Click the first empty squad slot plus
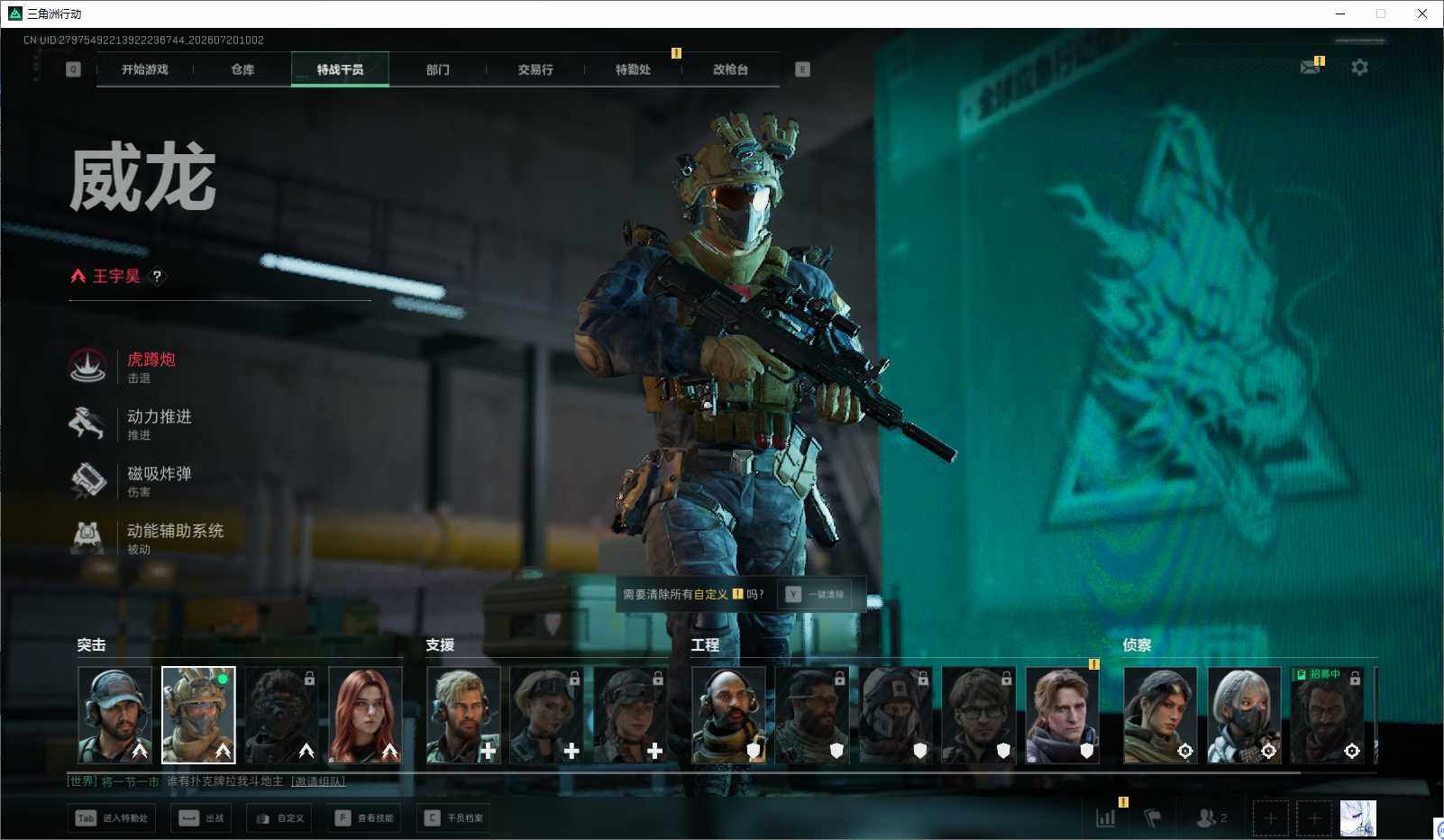 1270,818
